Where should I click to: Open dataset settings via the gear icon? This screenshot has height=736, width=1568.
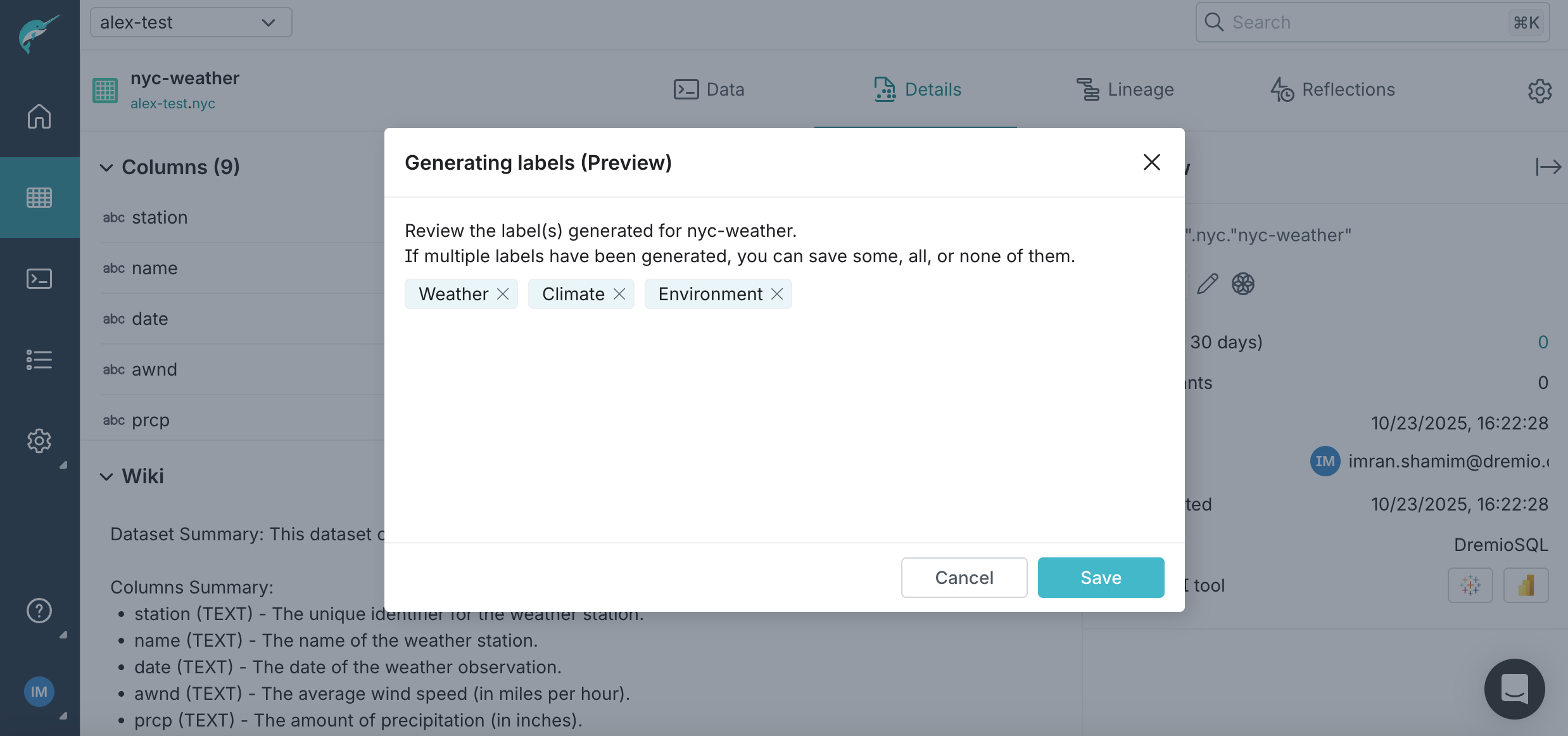point(1540,91)
